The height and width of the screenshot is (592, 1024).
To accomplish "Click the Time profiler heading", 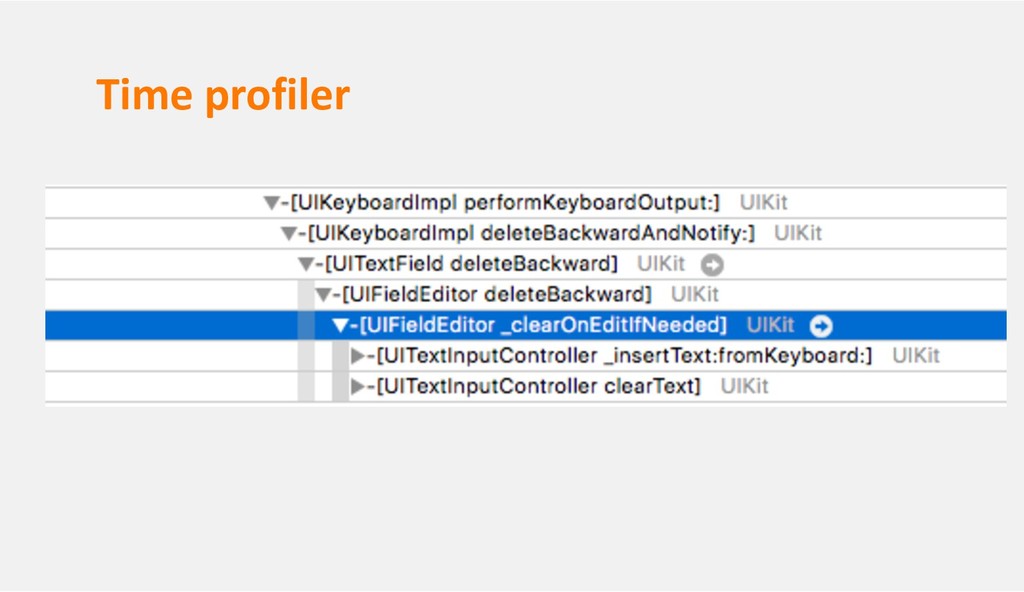I will pyautogui.click(x=223, y=95).
